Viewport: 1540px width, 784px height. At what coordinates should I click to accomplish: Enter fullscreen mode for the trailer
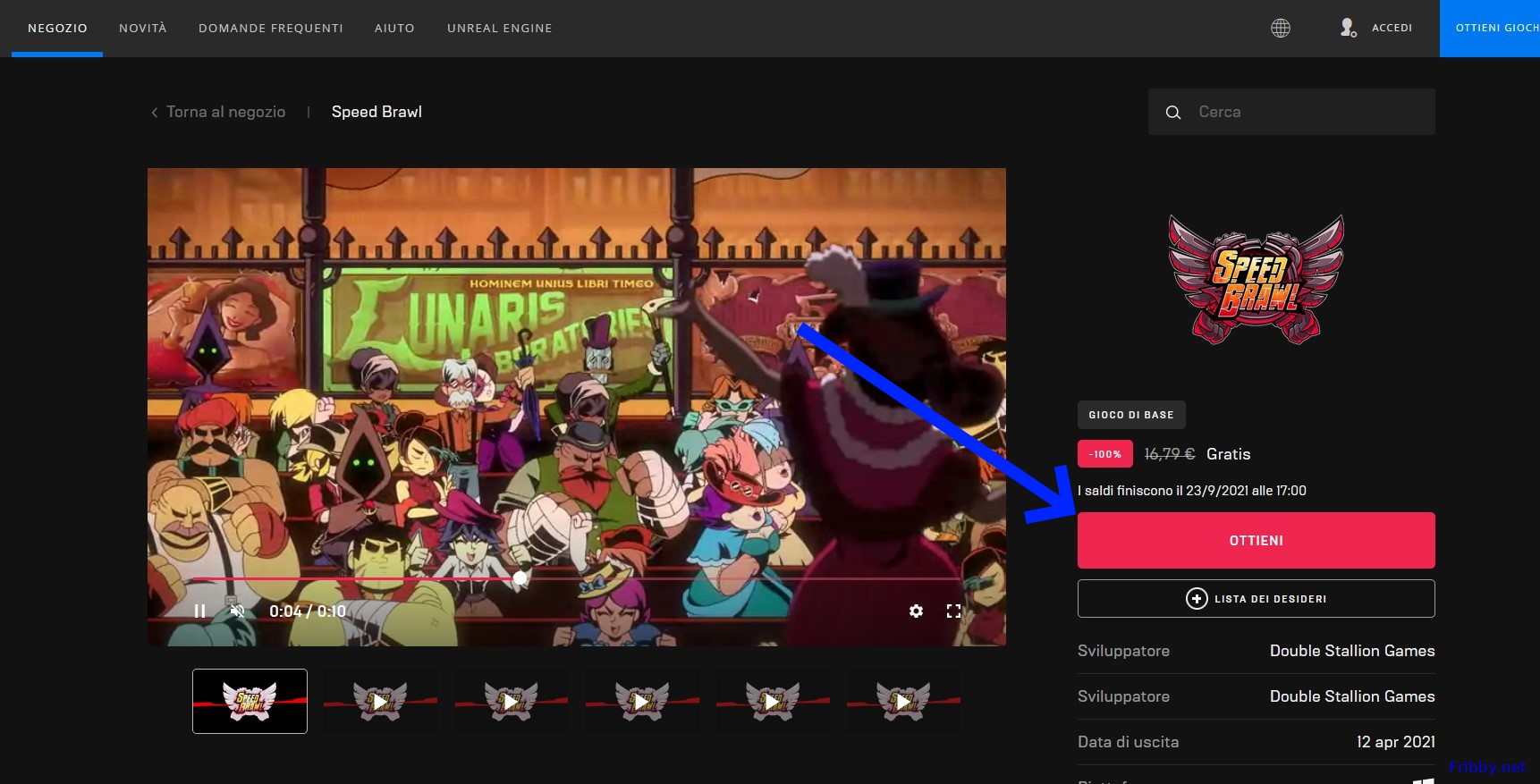coord(953,611)
